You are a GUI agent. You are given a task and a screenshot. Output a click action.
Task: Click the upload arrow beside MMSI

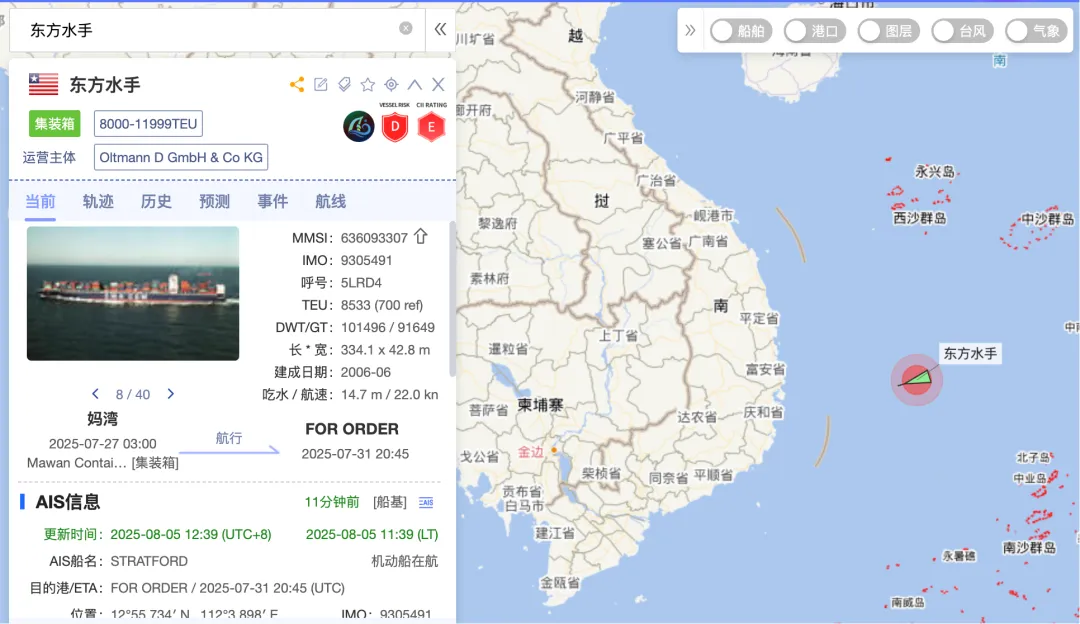pyautogui.click(x=421, y=237)
